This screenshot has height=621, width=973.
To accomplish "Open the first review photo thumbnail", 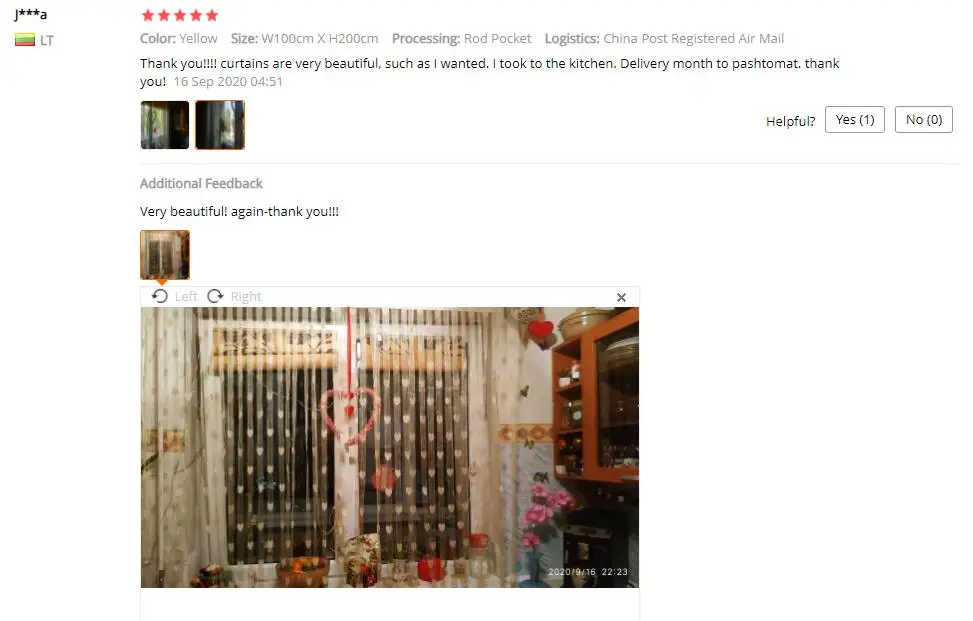I will (165, 125).
